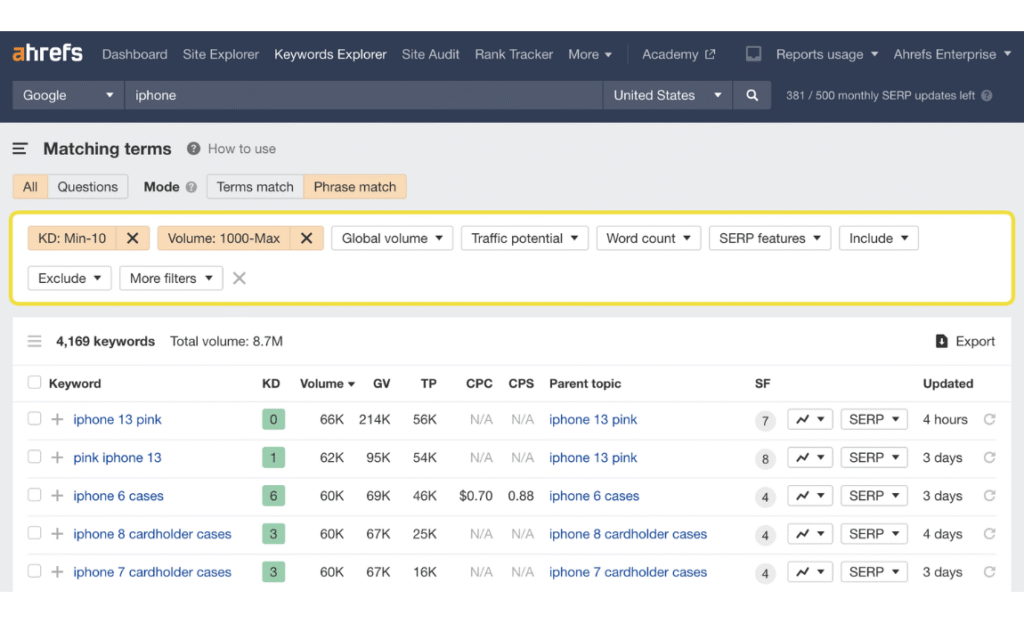Open the Ahrefs Enterprise account menu
Viewport: 1024px width, 623px height.
[952, 54]
